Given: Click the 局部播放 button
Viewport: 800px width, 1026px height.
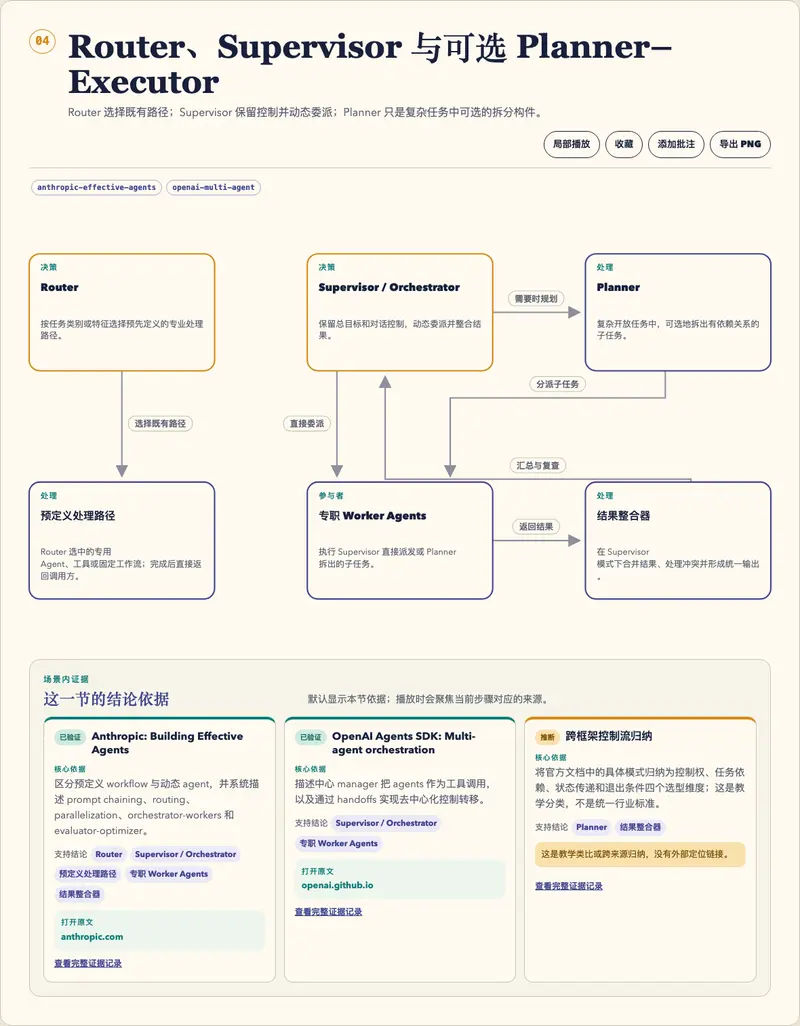Looking at the screenshot, I should click(571, 144).
